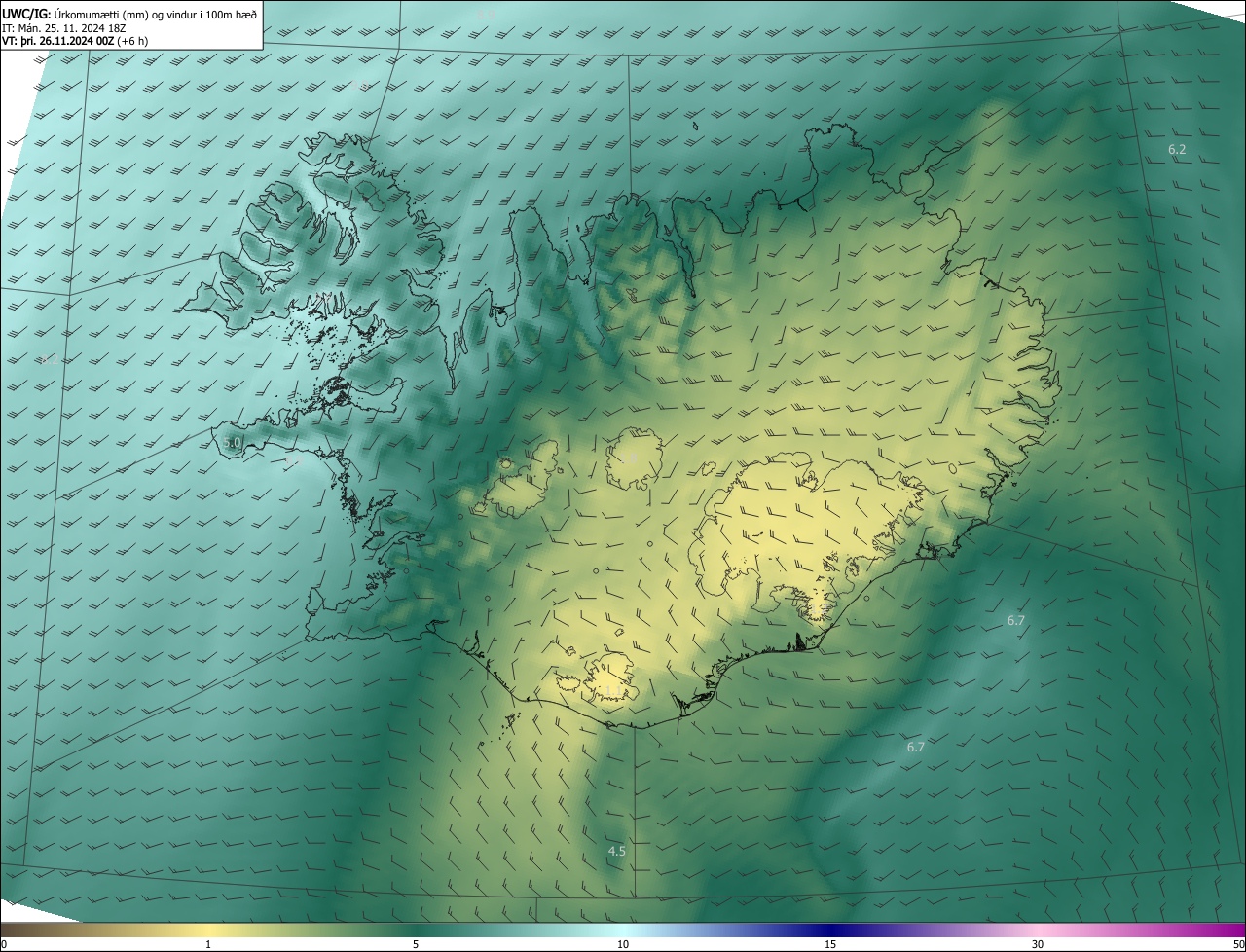Pick the pink color at the 30 mm mark
This screenshot has height=952, width=1246.
tap(1038, 931)
